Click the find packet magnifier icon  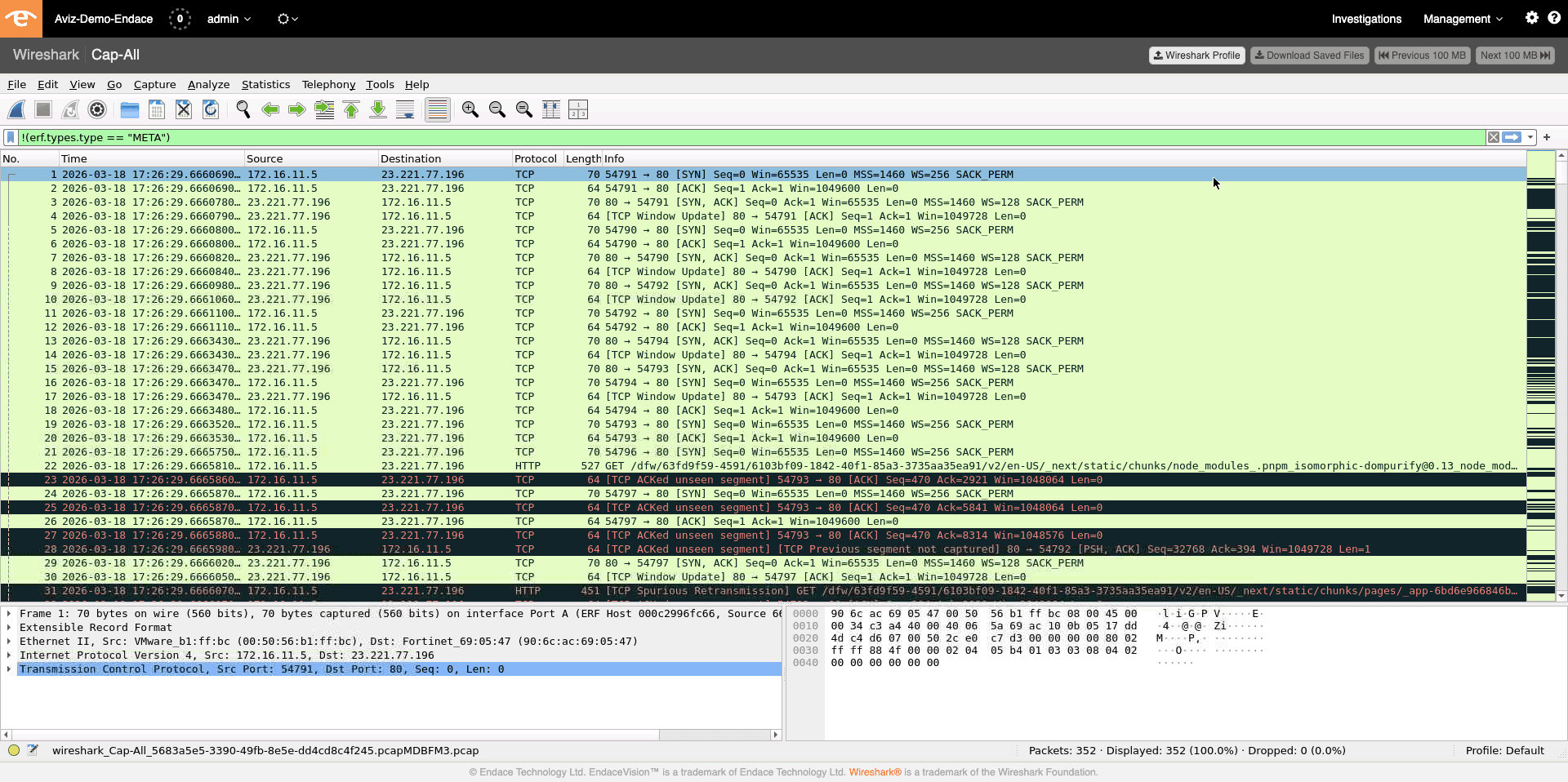pos(243,109)
